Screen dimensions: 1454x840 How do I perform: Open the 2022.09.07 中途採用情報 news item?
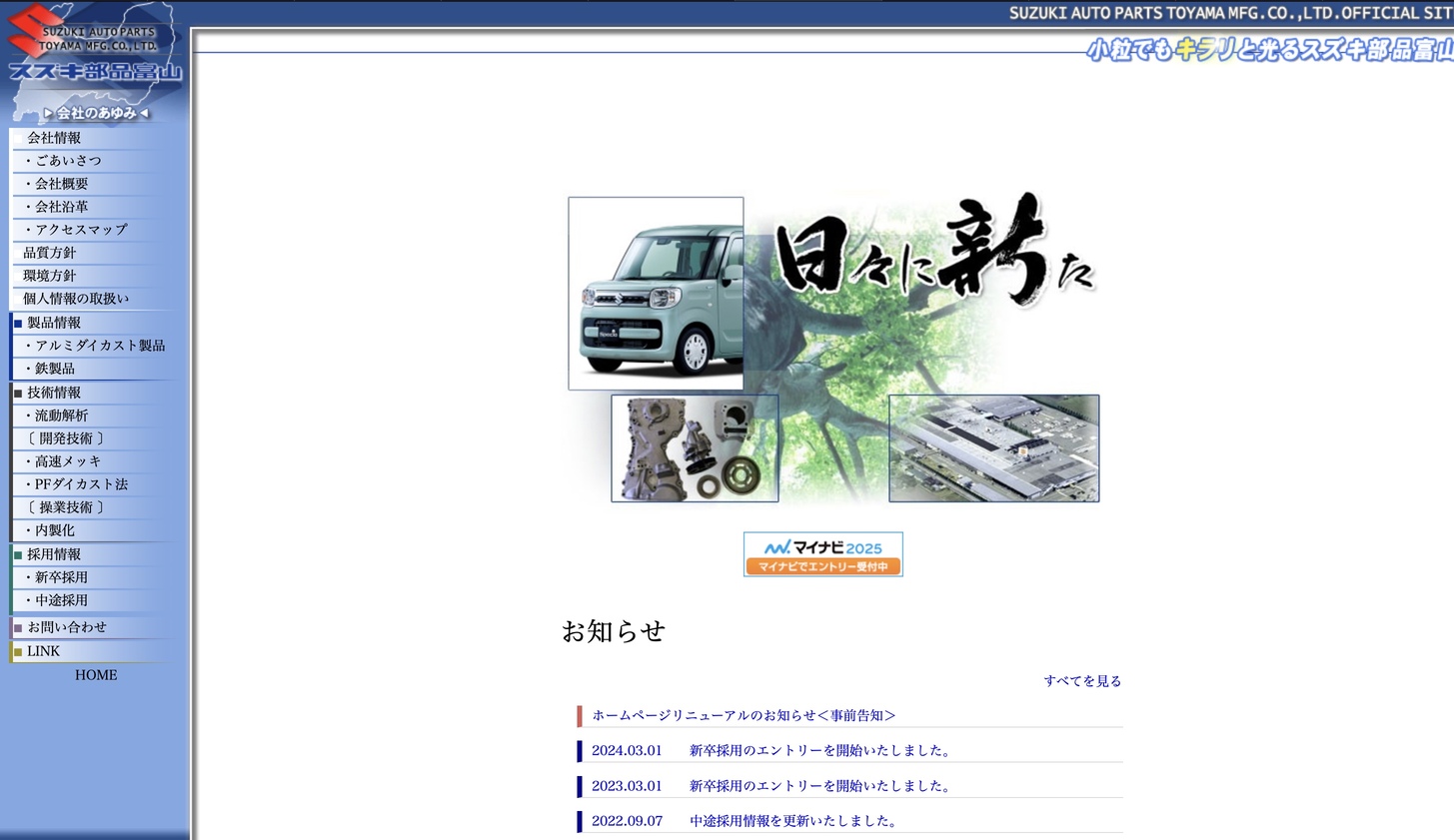coord(745,821)
